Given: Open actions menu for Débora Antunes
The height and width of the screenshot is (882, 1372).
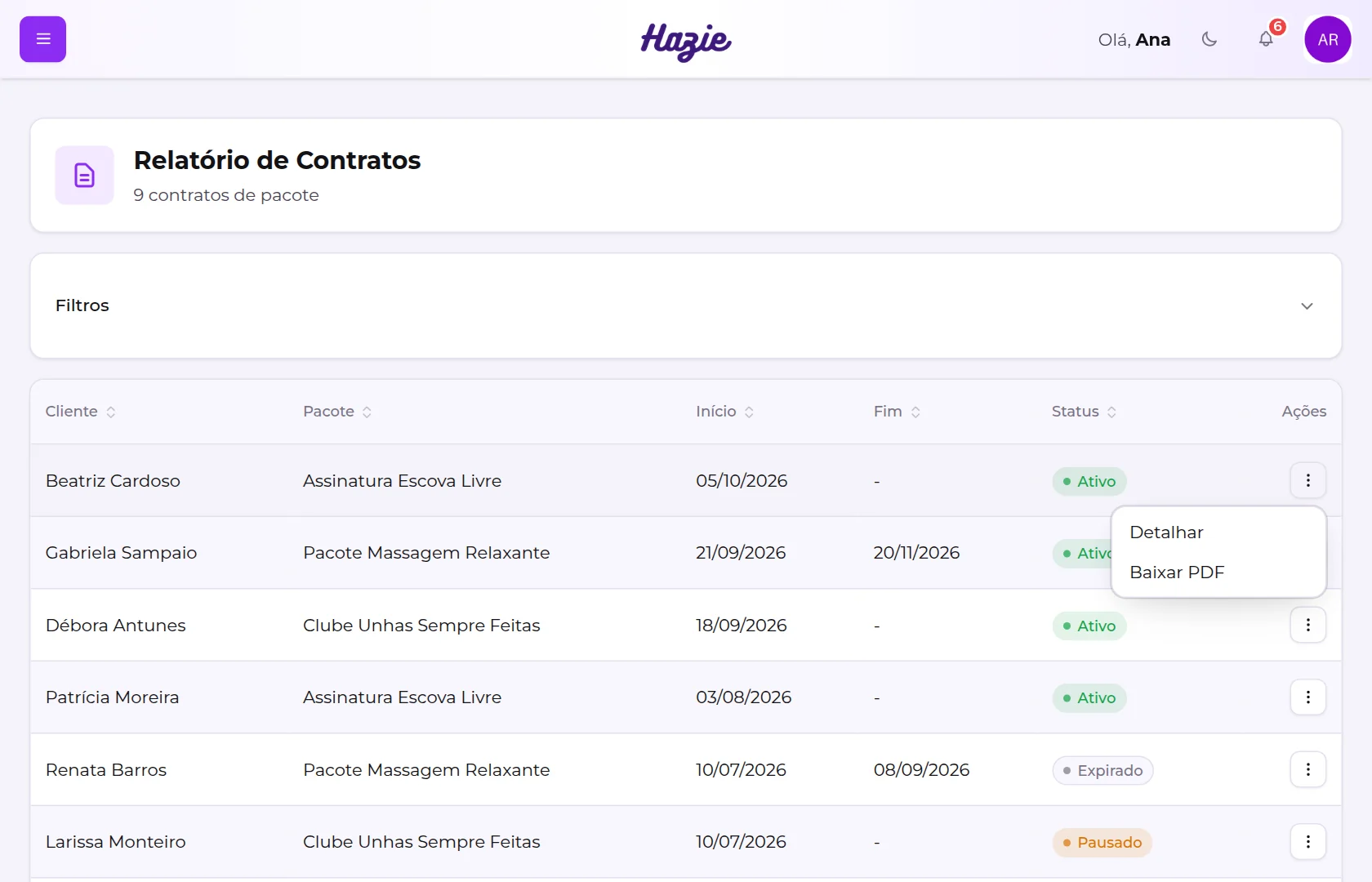Looking at the screenshot, I should [1308, 625].
